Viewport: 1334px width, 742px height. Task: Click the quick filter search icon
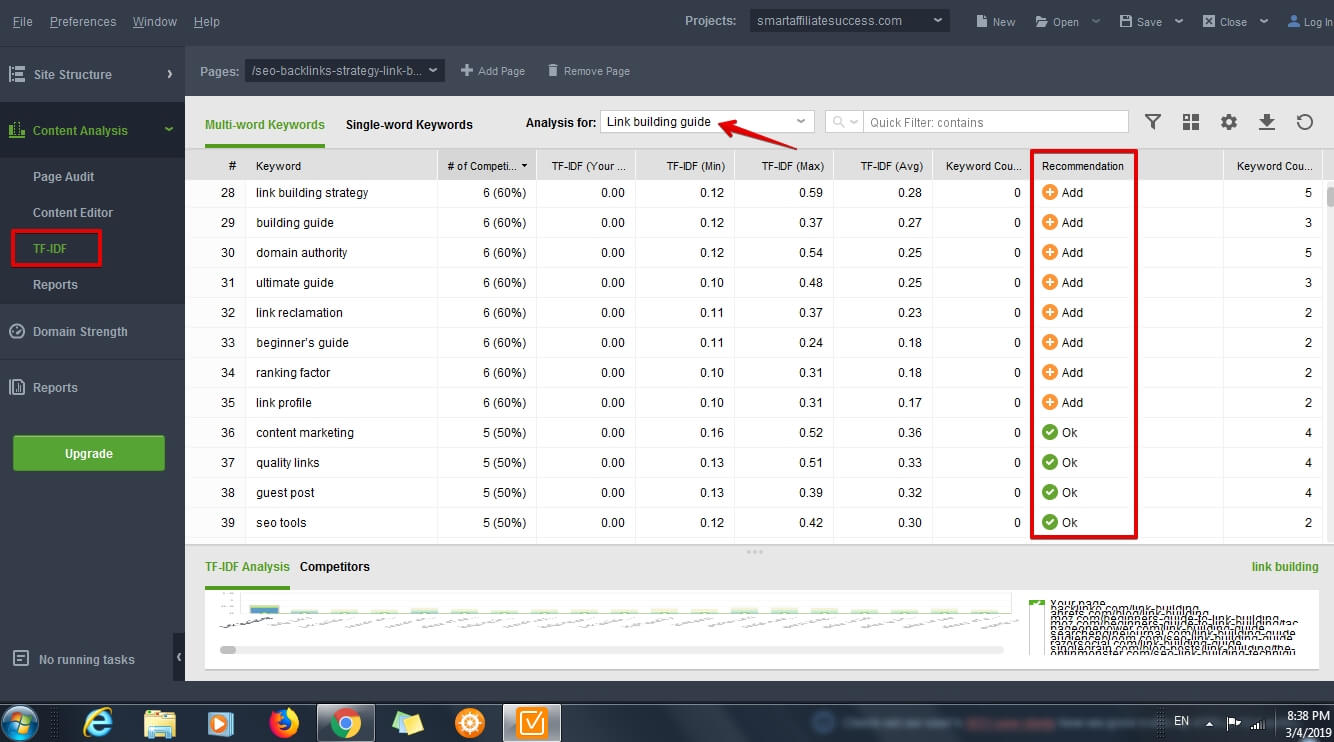[x=837, y=122]
